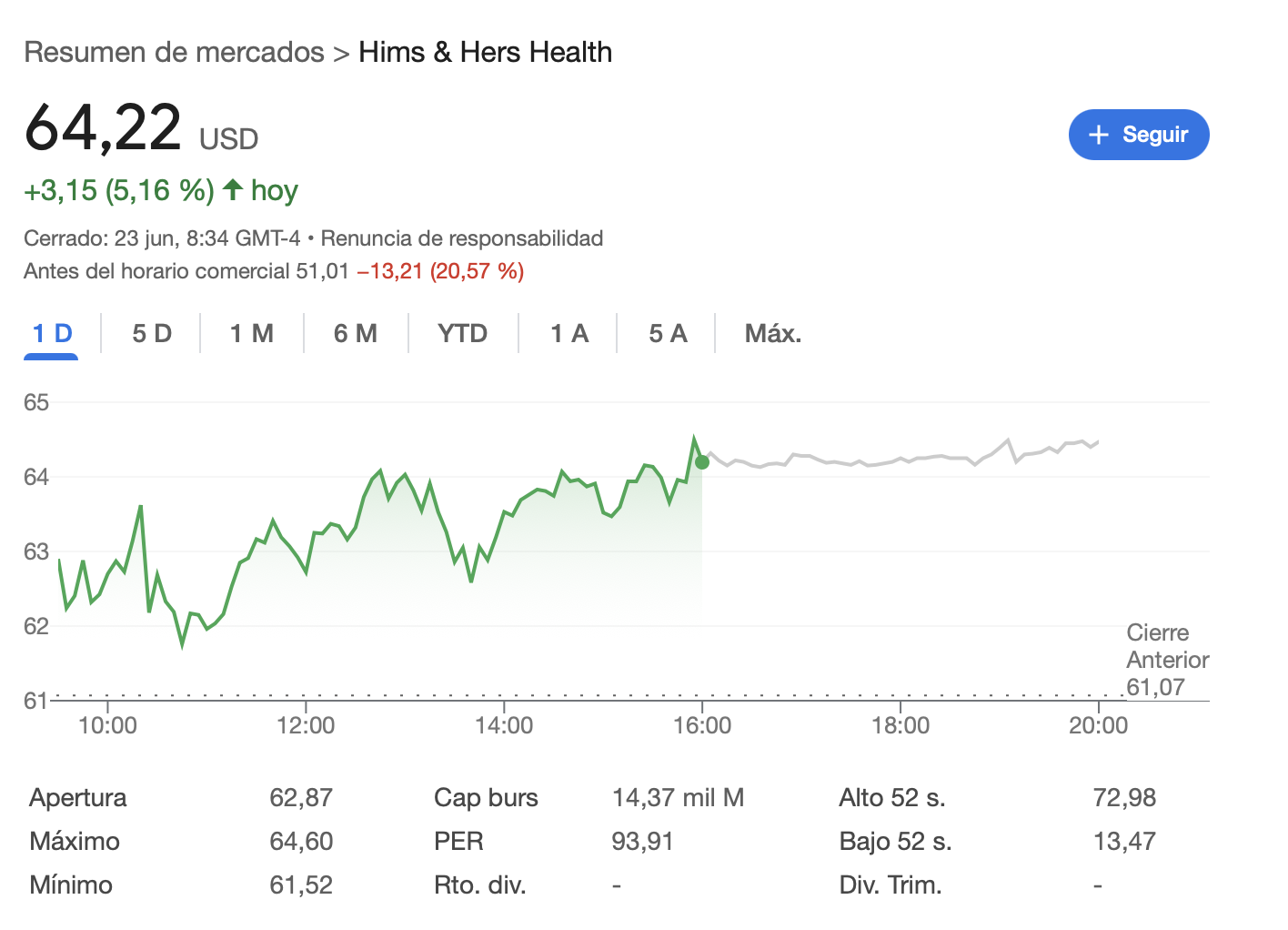
Task: Click the red −13,21 (20,57 %) change
Action: tap(440, 271)
